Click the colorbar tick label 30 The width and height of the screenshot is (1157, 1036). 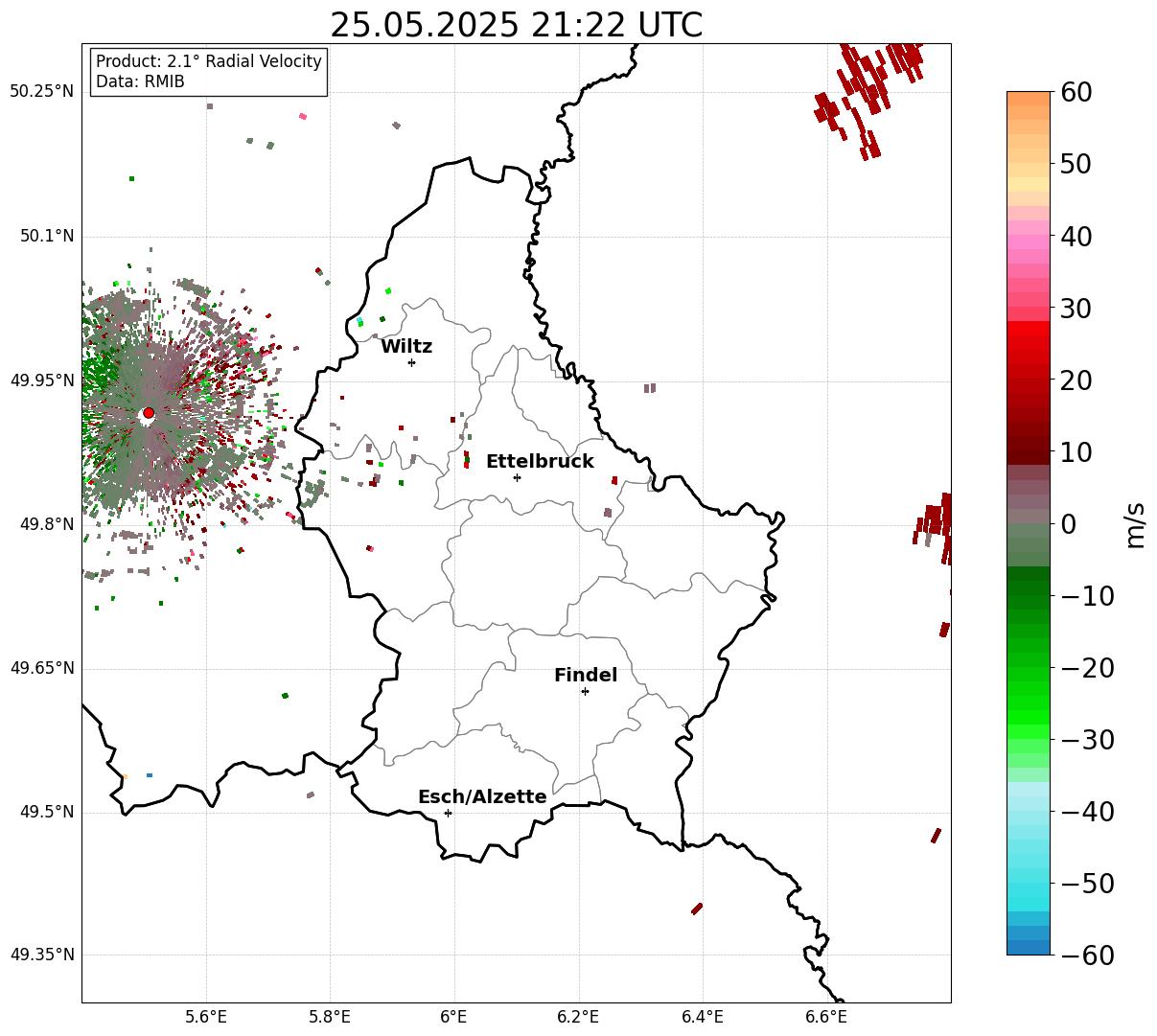[1076, 309]
